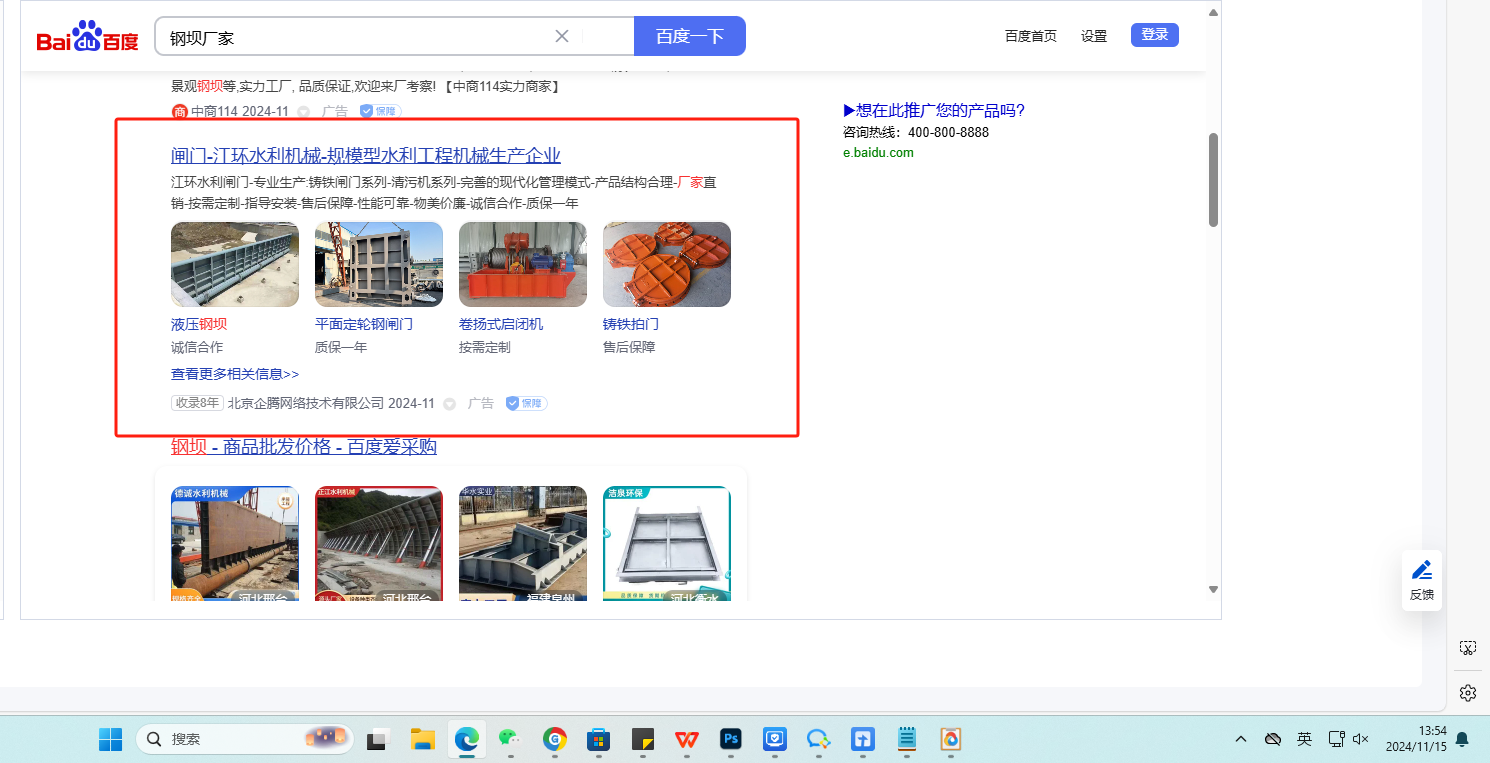Screen dimensions: 1490x763
Task: Open the 液压钢坝 product photo
Action: click(x=235, y=264)
